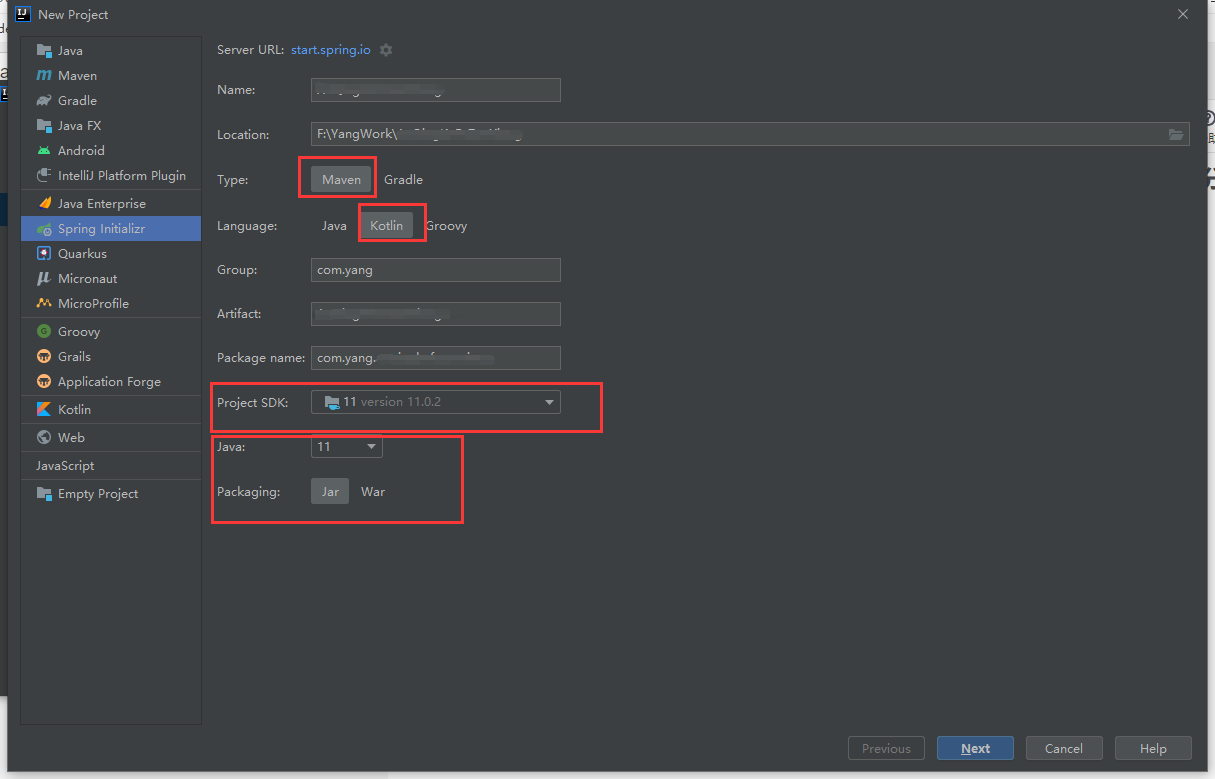Pick the Android robot icon
Image resolution: width=1215 pixels, height=779 pixels.
[x=44, y=150]
